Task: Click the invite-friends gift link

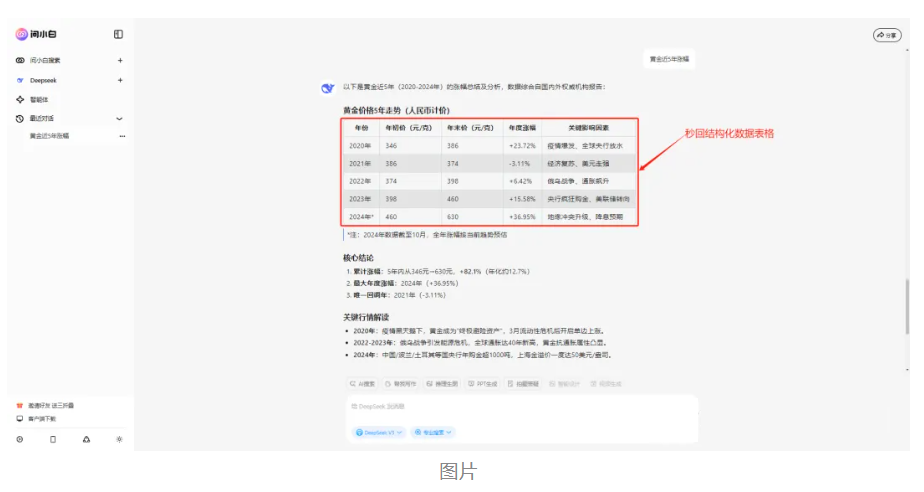Action: tap(45, 405)
